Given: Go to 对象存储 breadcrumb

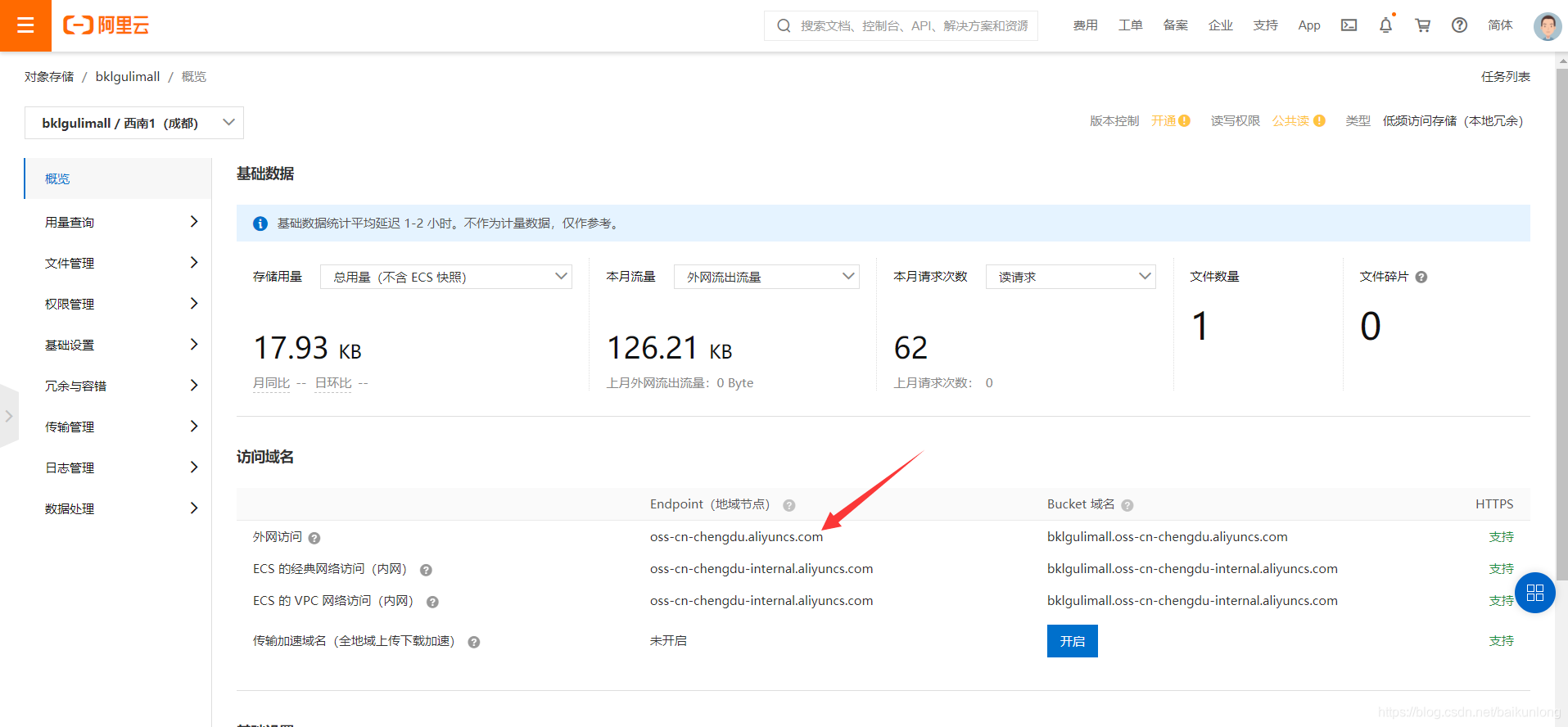Looking at the screenshot, I should tap(49, 76).
